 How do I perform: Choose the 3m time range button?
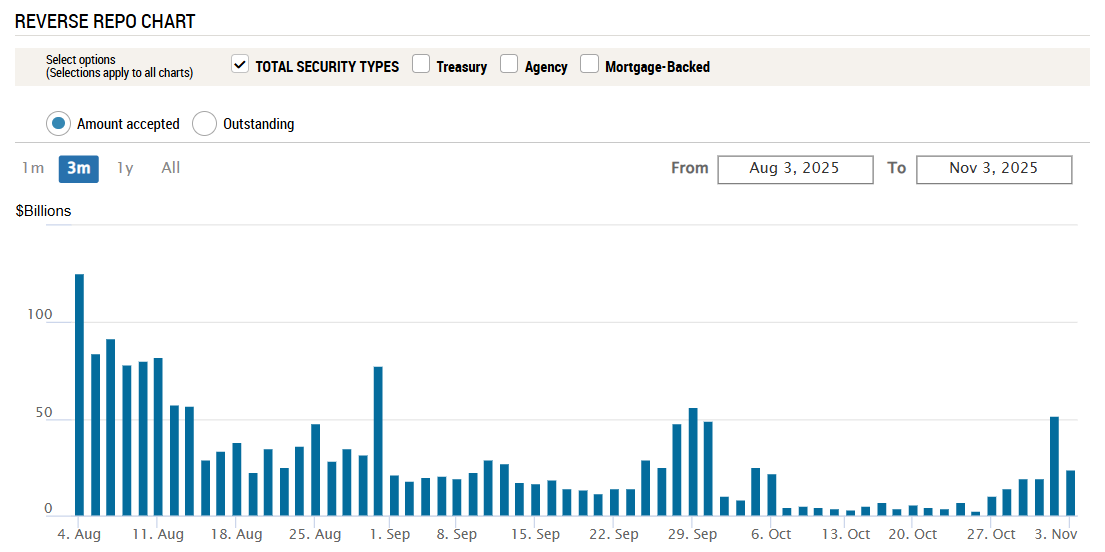(79, 168)
